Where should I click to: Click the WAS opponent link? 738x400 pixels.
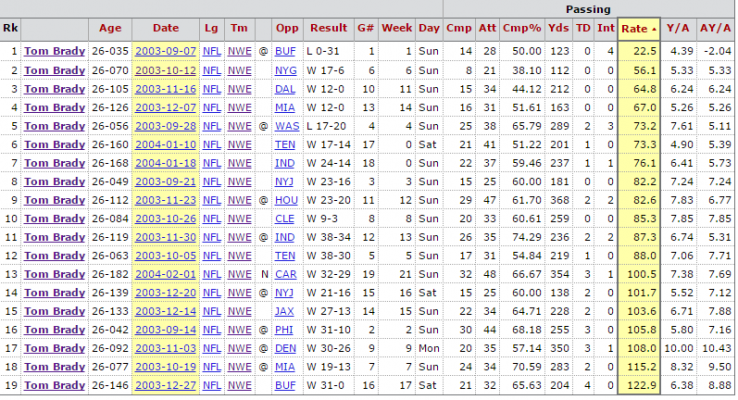[287, 127]
